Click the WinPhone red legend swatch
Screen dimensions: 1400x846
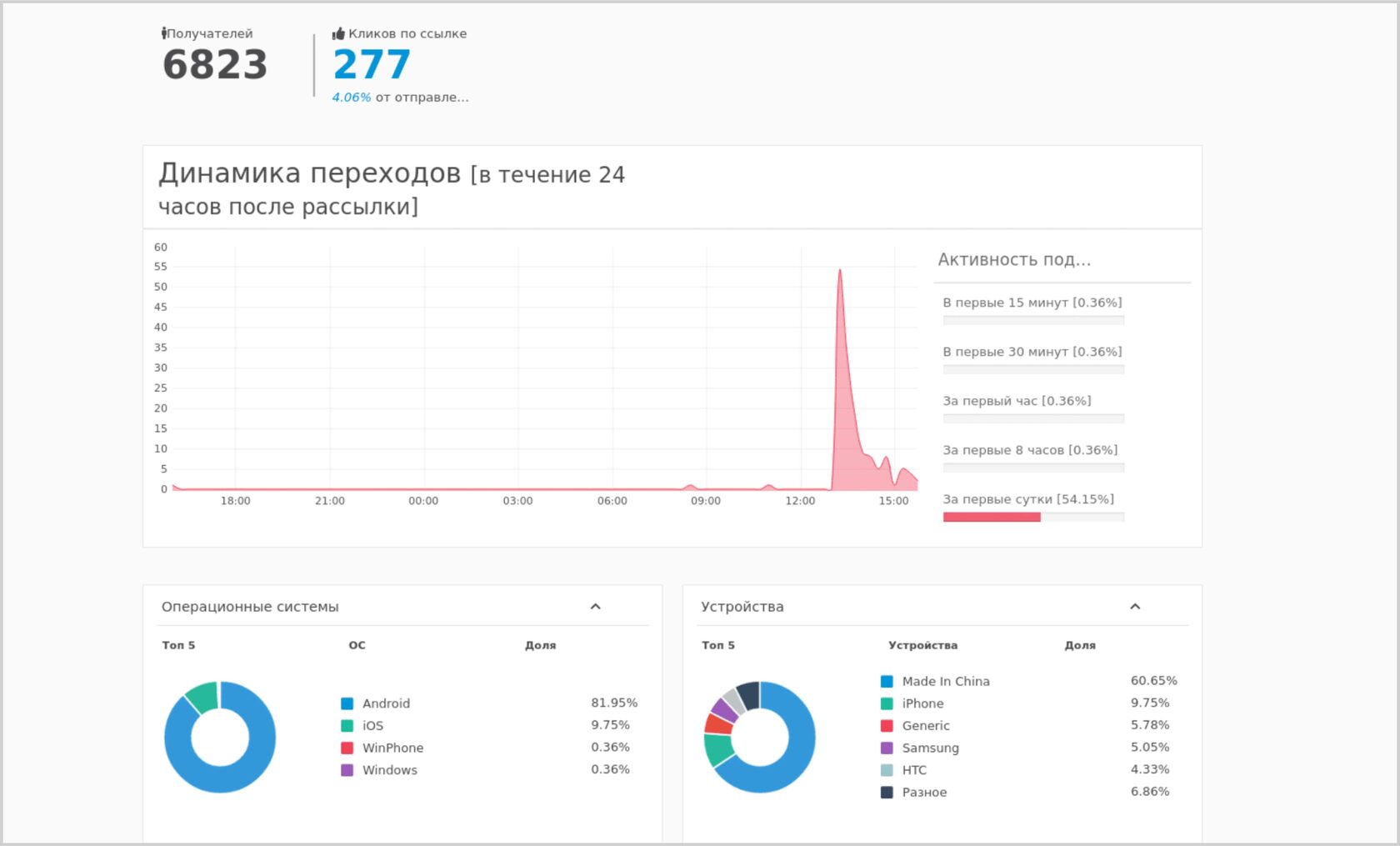(347, 748)
